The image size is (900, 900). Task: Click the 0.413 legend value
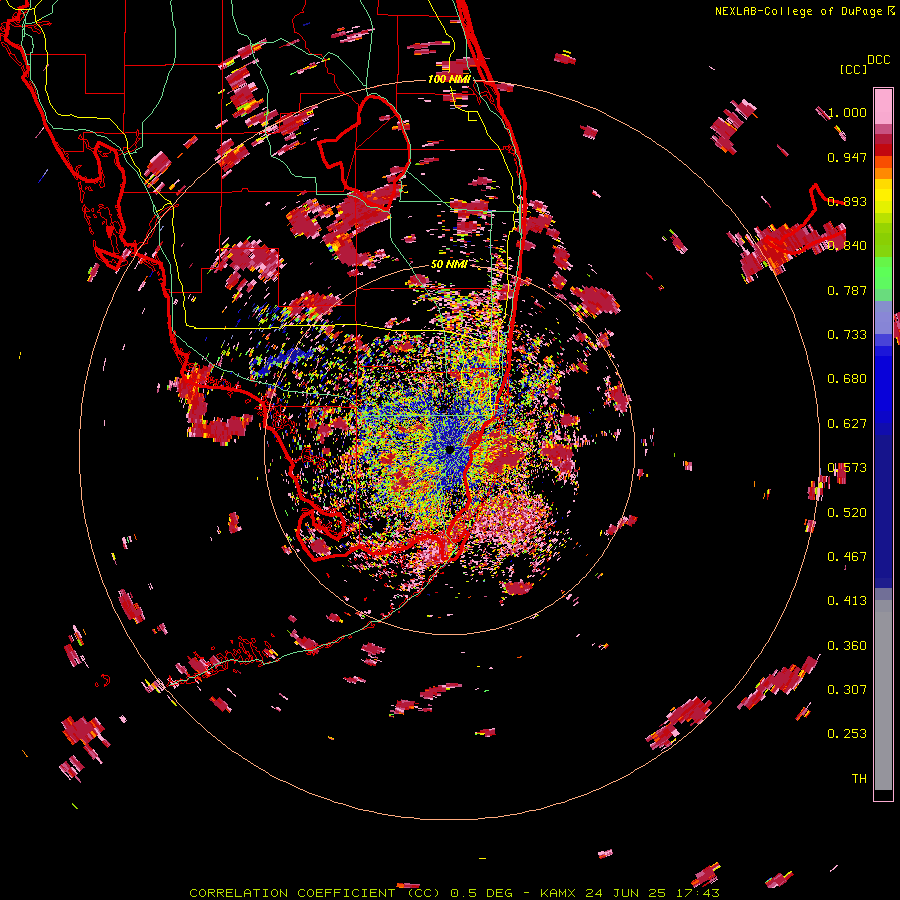coord(847,601)
